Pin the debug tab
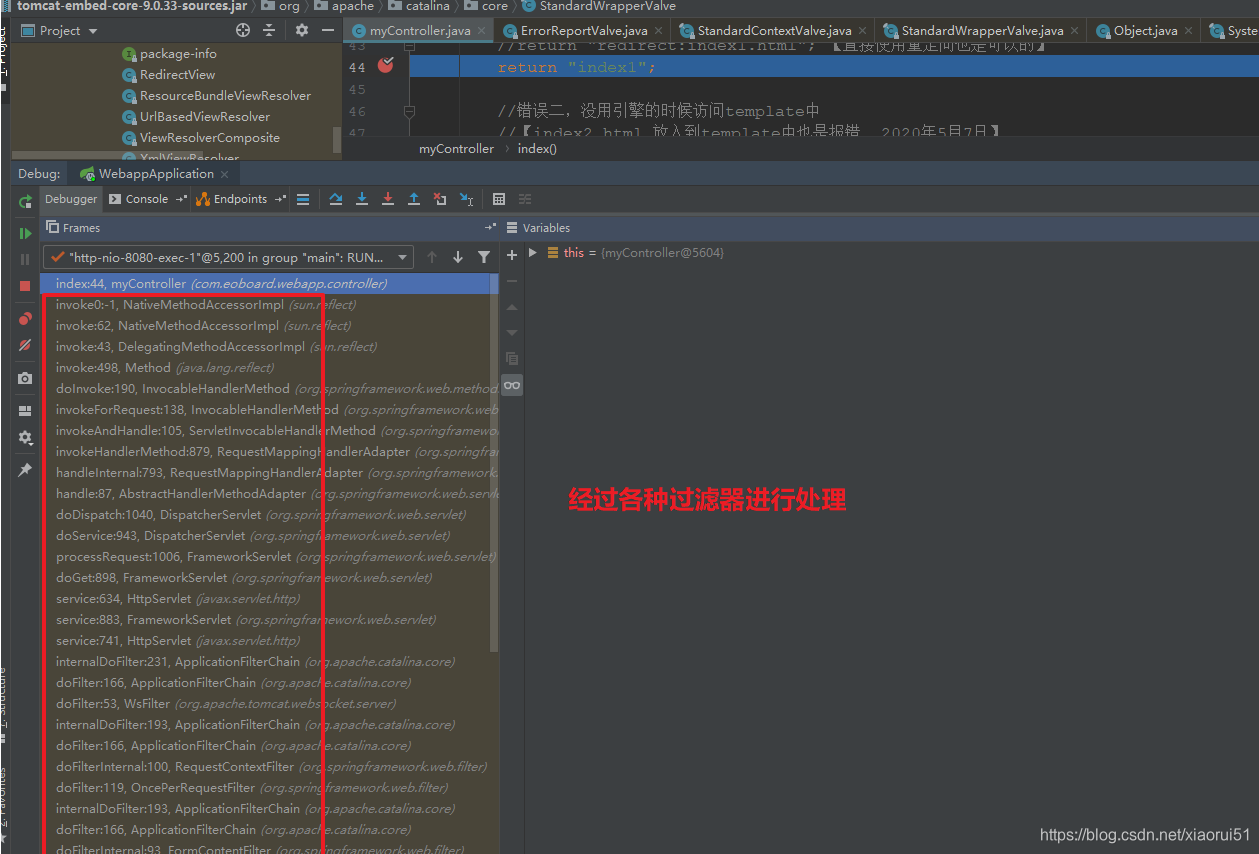 click(25, 469)
